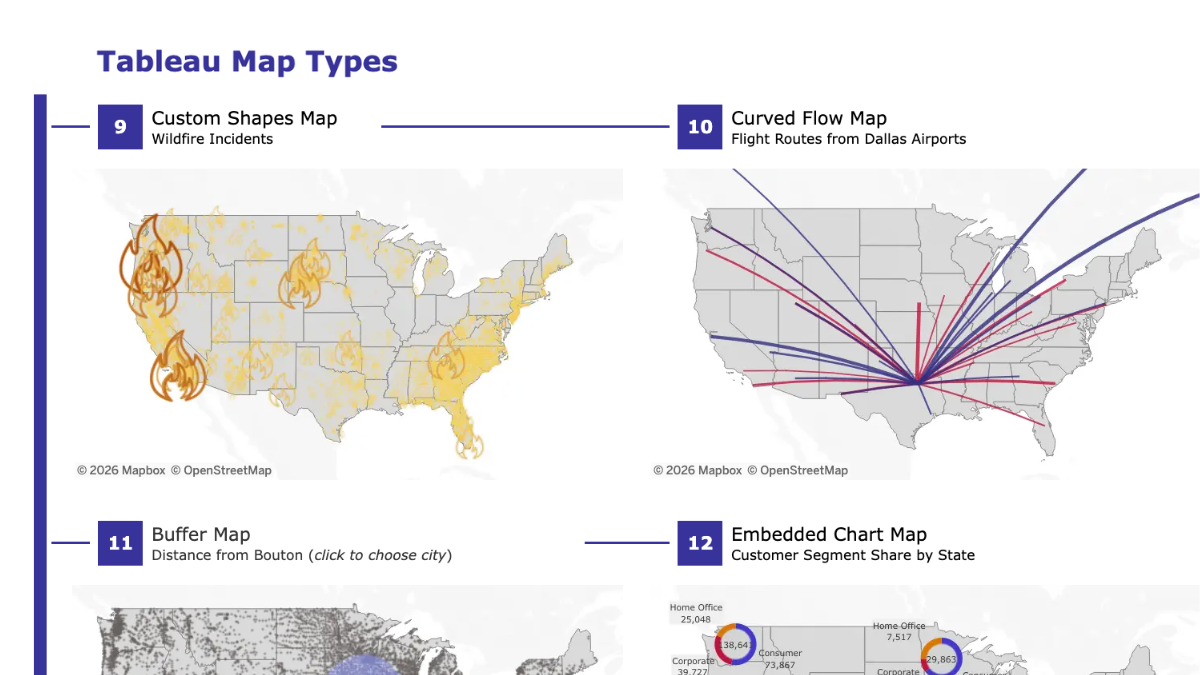The width and height of the screenshot is (1200, 675).
Task: Click the 'Home Office 25,048' label
Action: (x=696, y=613)
